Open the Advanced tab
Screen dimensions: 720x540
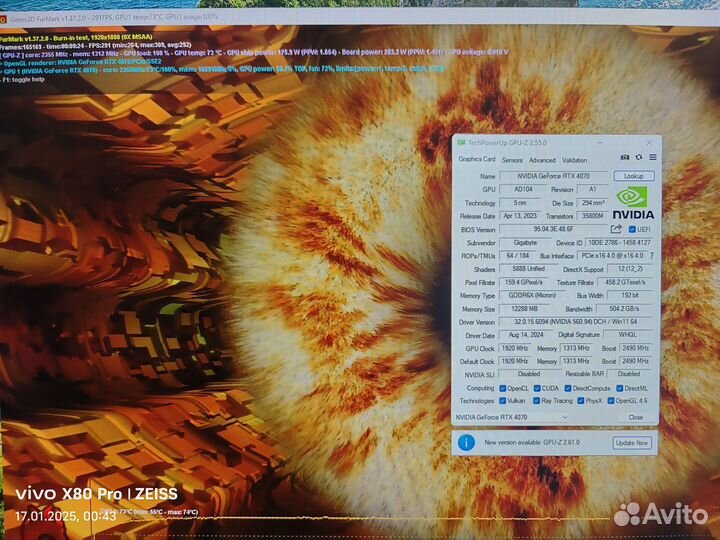542,160
